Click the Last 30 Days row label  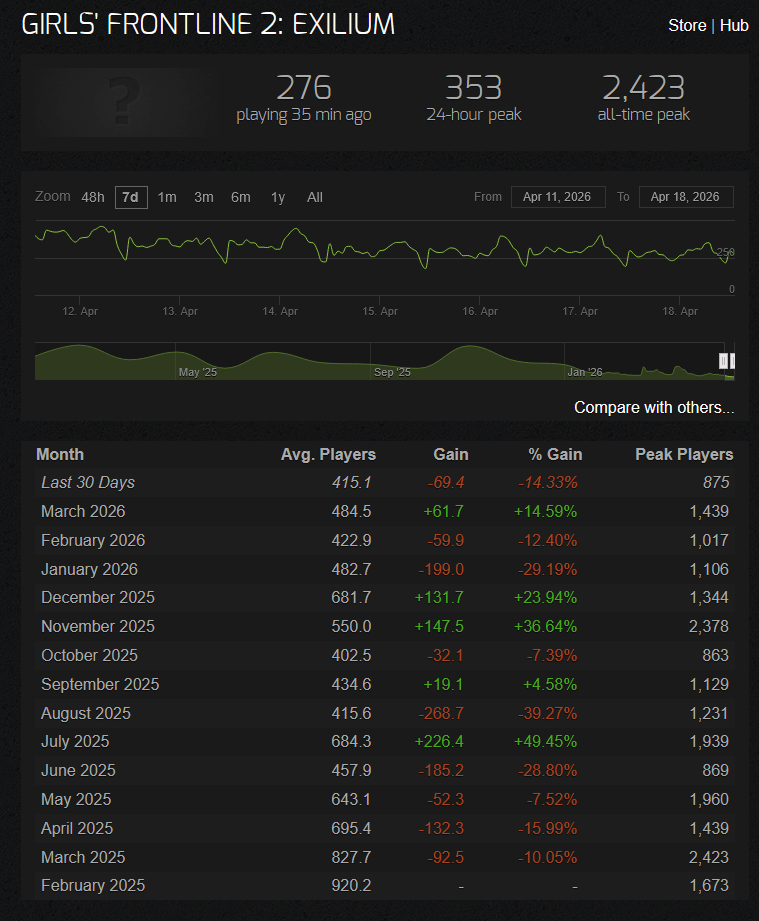pyautogui.click(x=88, y=483)
